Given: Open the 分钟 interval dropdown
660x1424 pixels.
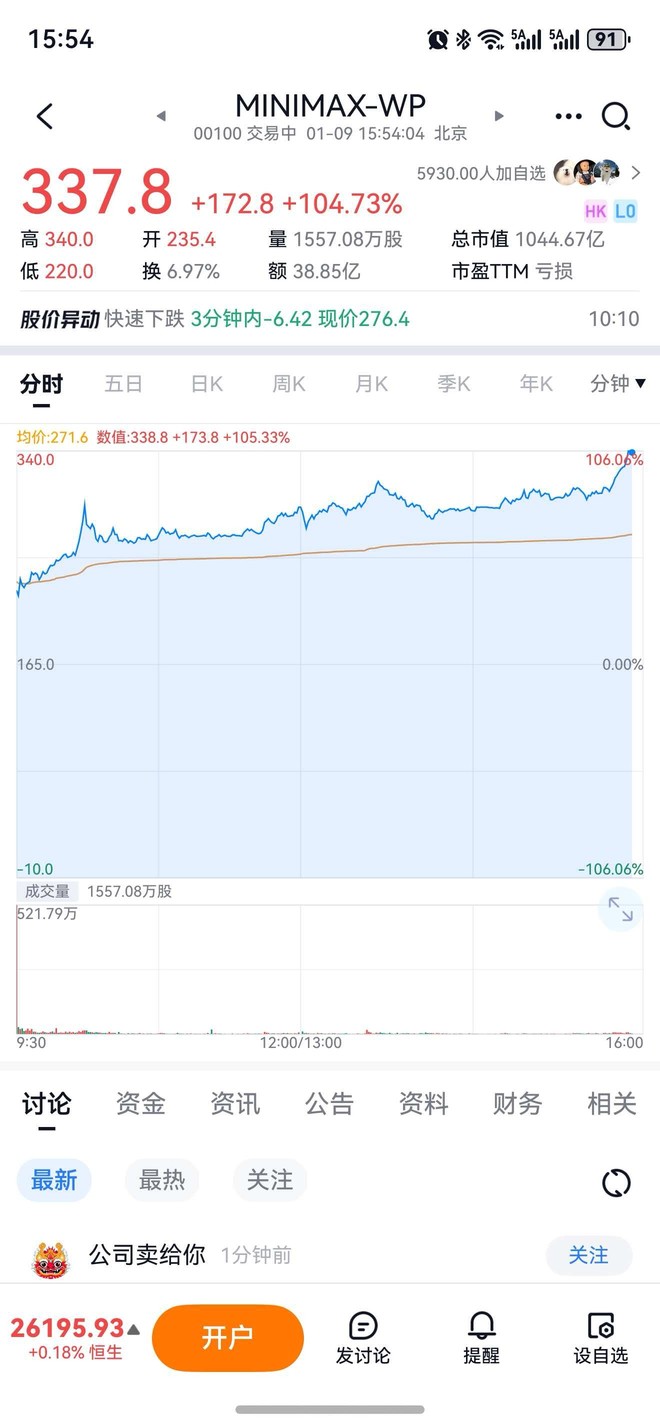Looking at the screenshot, I should pos(617,383).
